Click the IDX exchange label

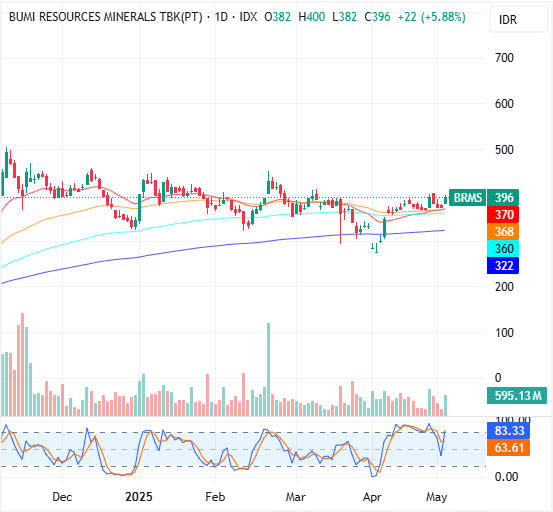248,17
